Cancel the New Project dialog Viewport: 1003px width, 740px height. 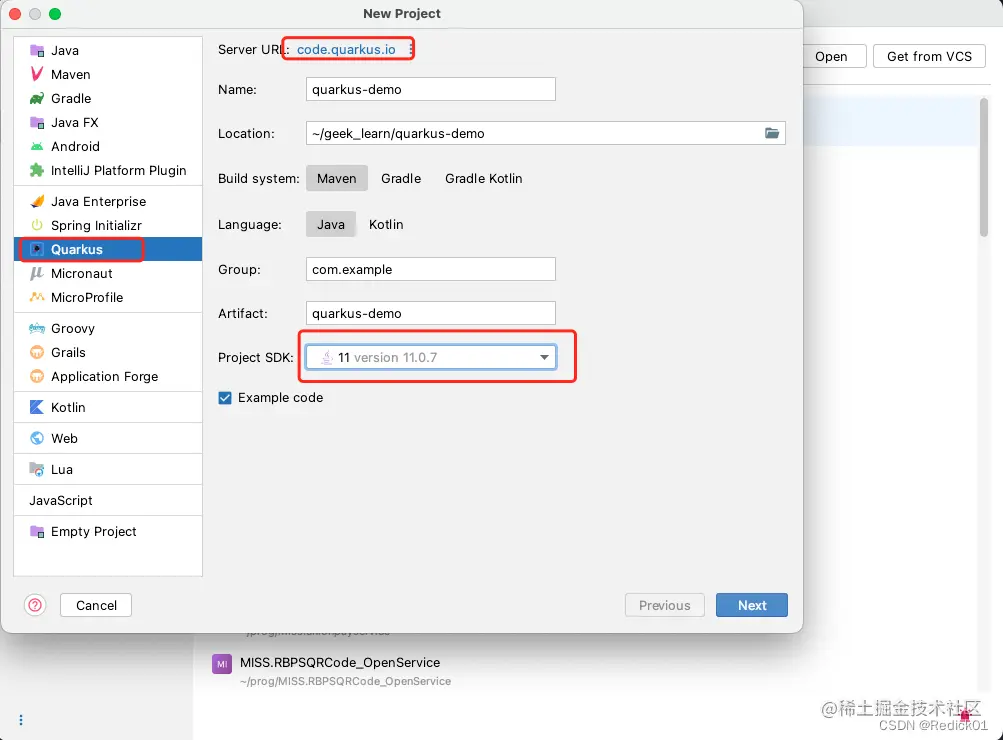(96, 605)
